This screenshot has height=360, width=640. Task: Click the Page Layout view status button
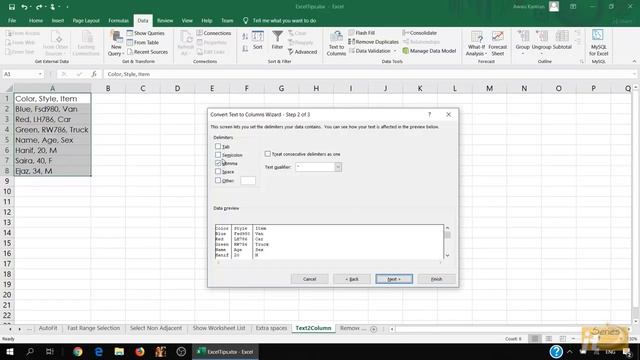tap(549, 339)
